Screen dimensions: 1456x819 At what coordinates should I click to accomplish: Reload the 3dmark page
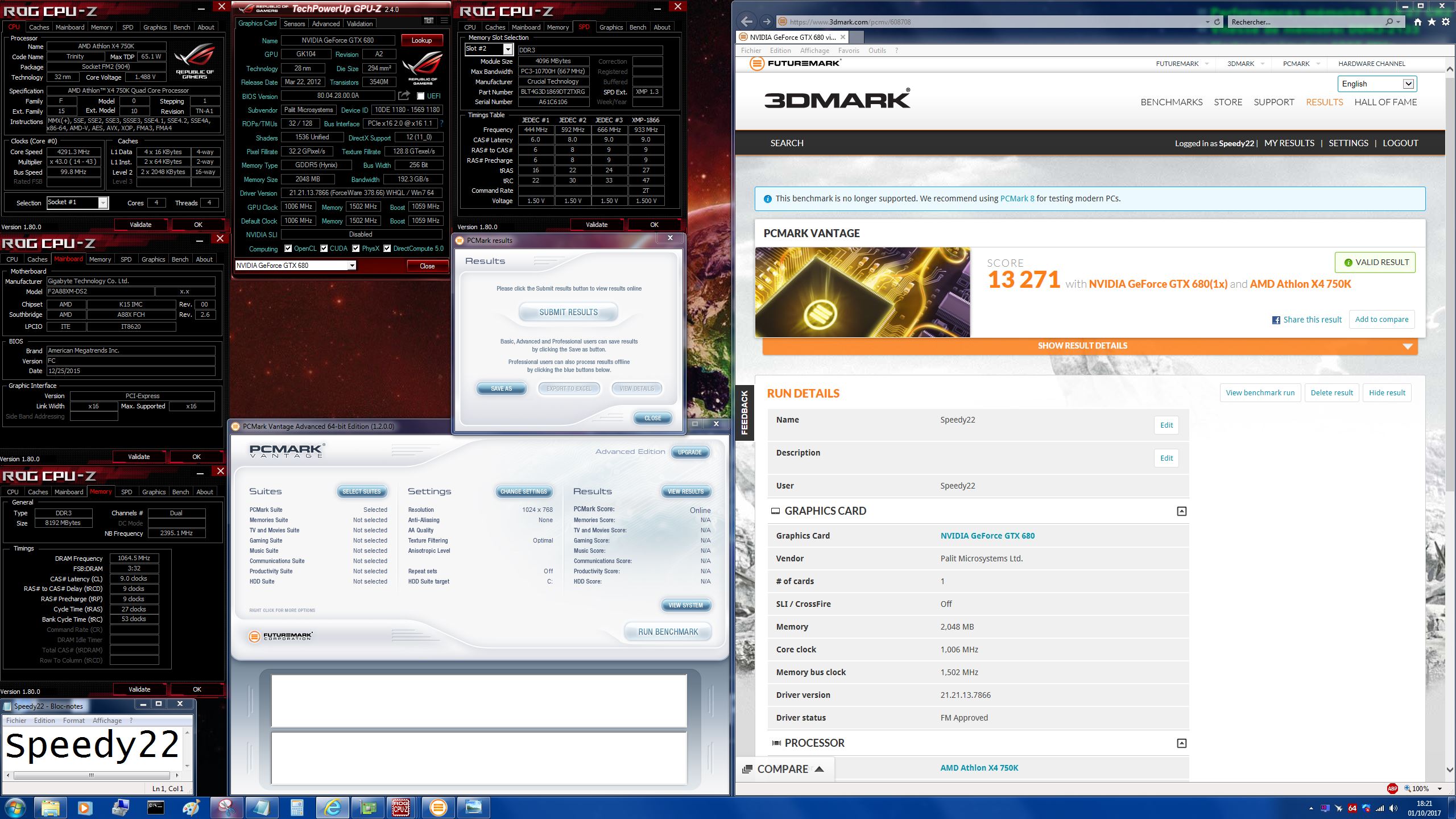pyautogui.click(x=1217, y=22)
